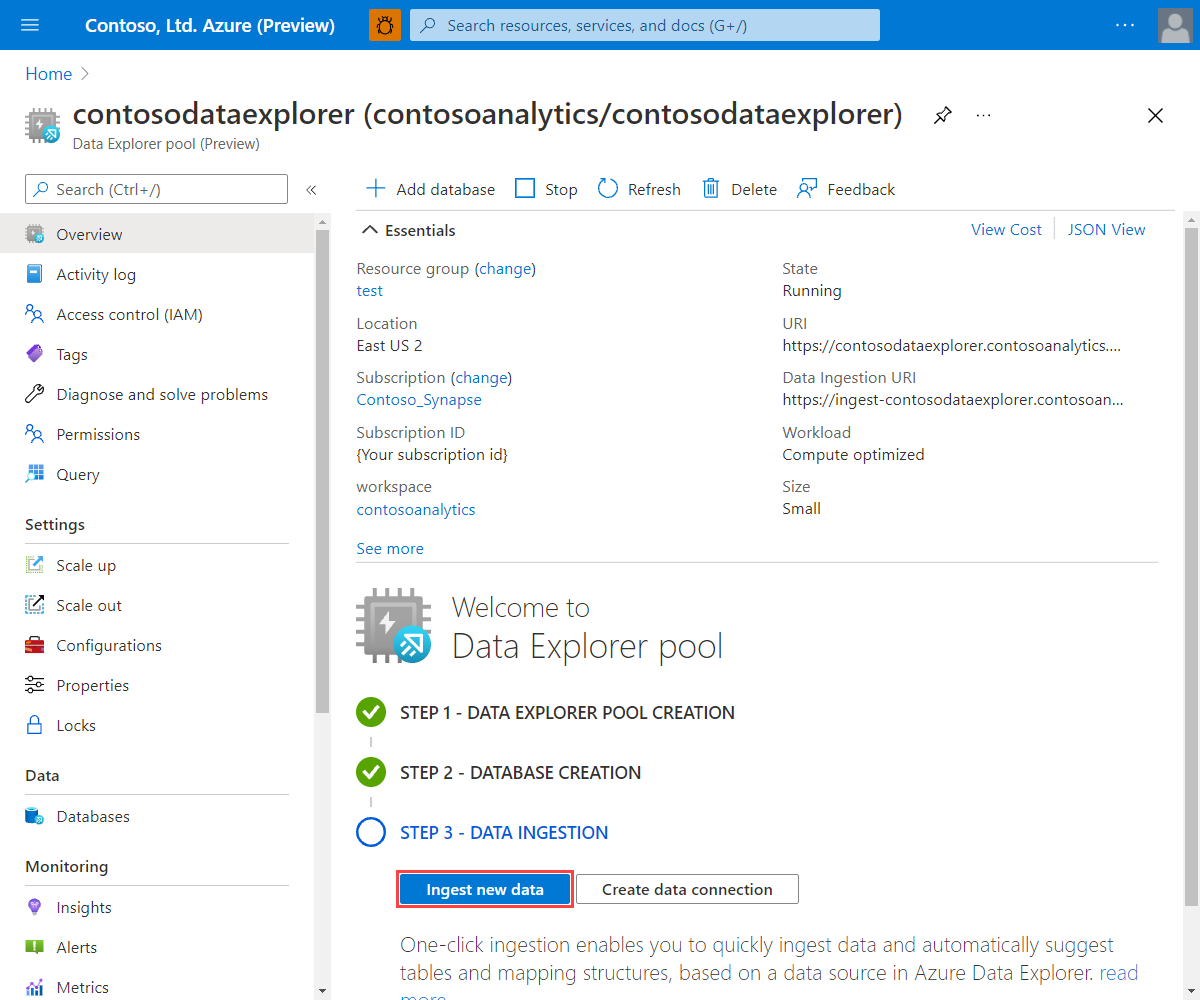This screenshot has width=1200, height=1000.
Task: Click Ingest new data button
Action: [485, 889]
